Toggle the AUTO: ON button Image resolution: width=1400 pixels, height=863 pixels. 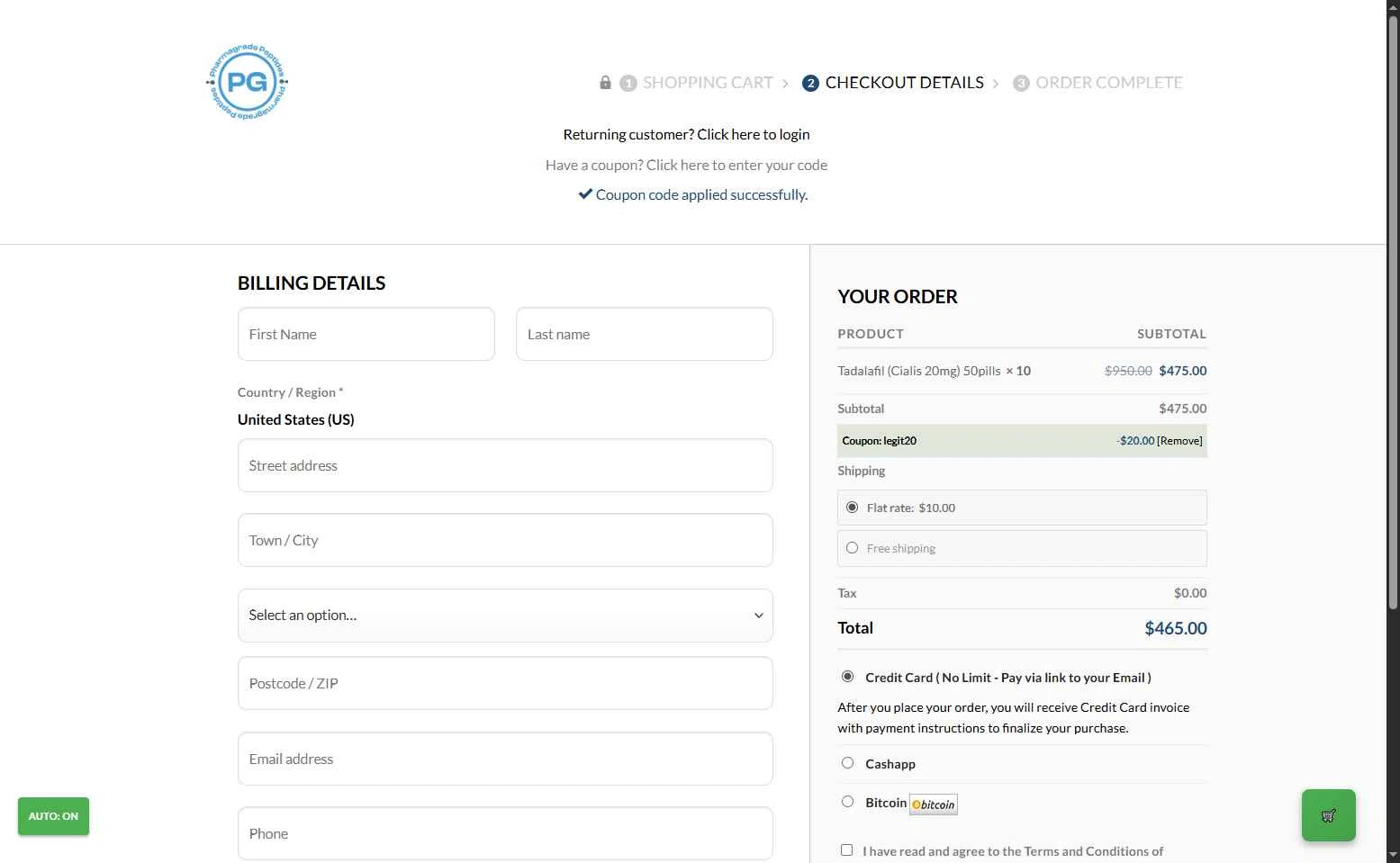[53, 816]
